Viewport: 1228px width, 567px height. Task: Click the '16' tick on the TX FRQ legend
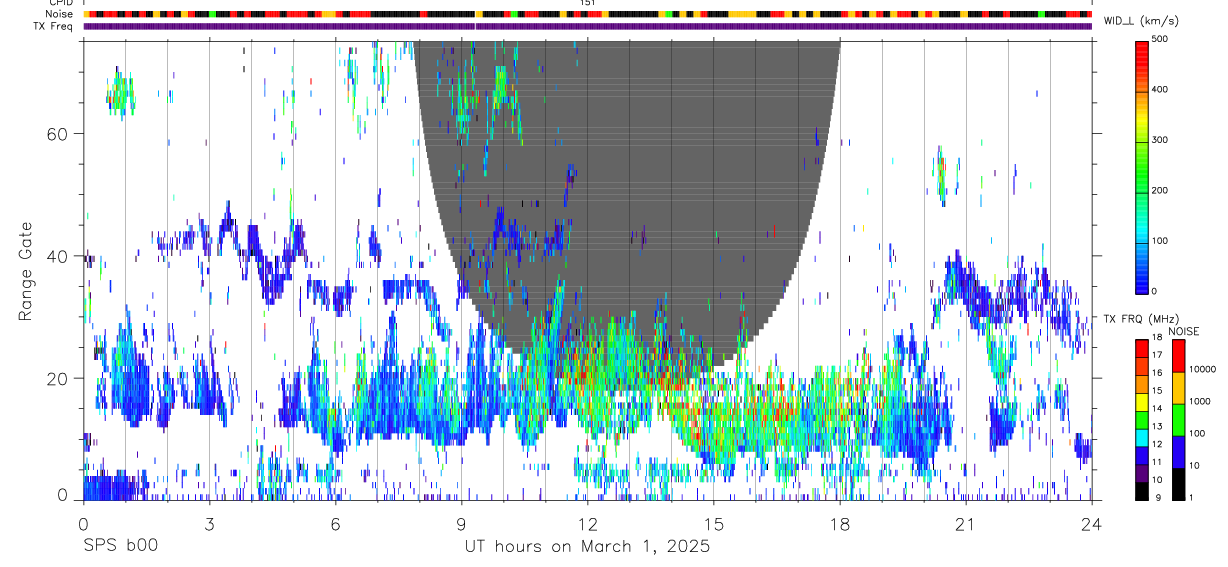click(x=1157, y=373)
